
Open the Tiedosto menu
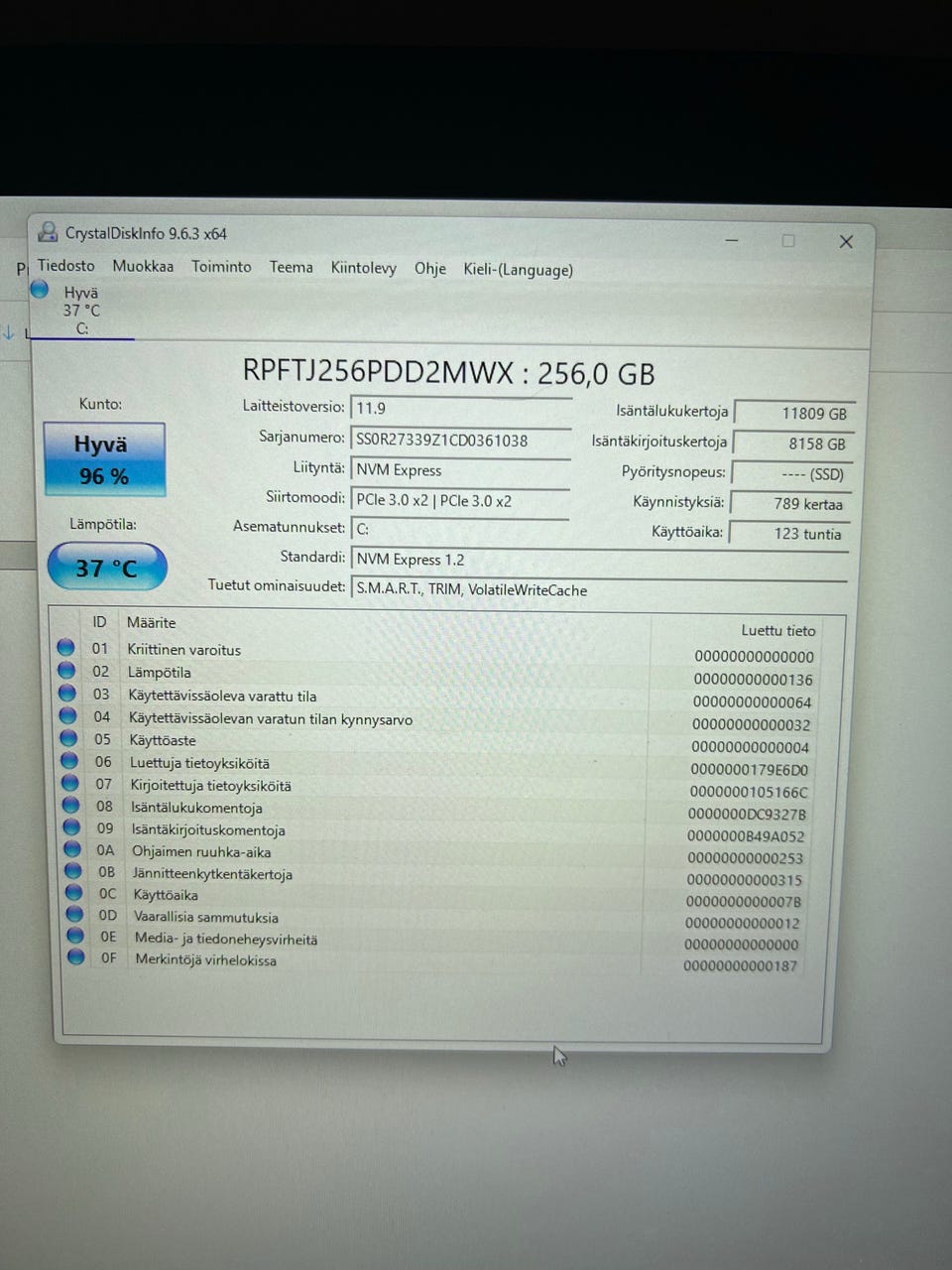65,266
